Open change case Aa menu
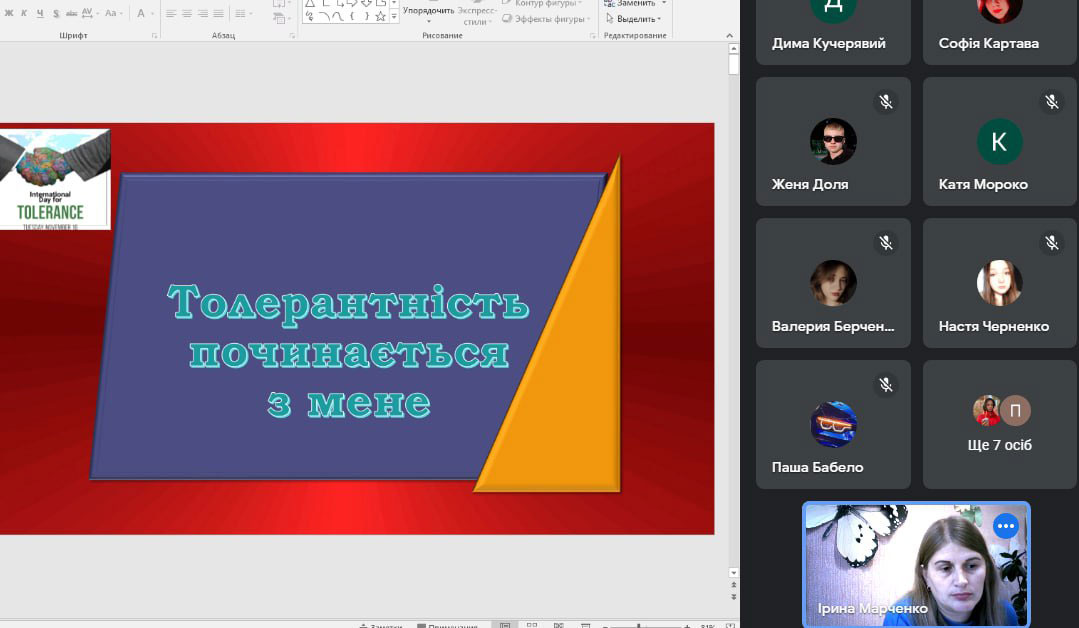 click(114, 13)
